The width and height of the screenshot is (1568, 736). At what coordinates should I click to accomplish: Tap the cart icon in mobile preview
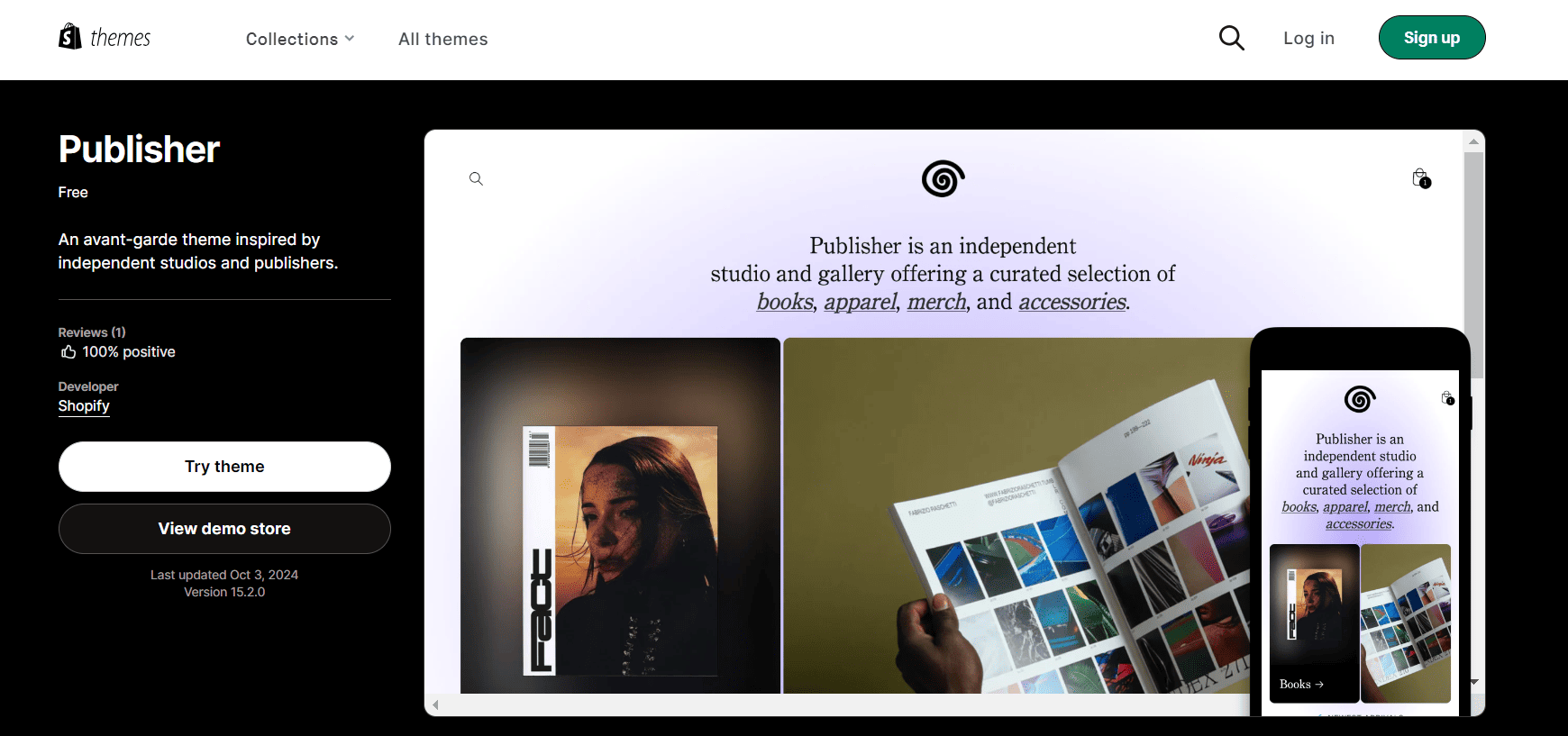pyautogui.click(x=1447, y=398)
